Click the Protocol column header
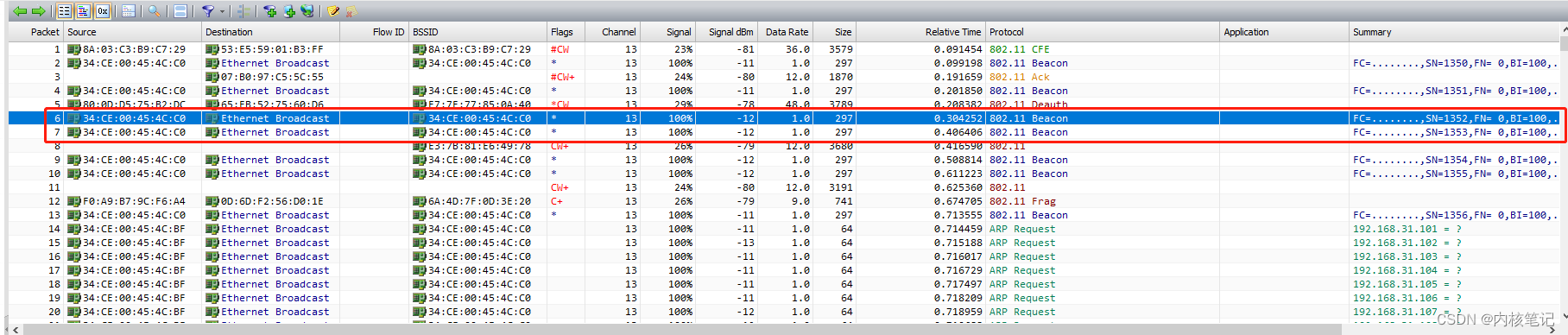1568x335 pixels. tap(1103, 32)
